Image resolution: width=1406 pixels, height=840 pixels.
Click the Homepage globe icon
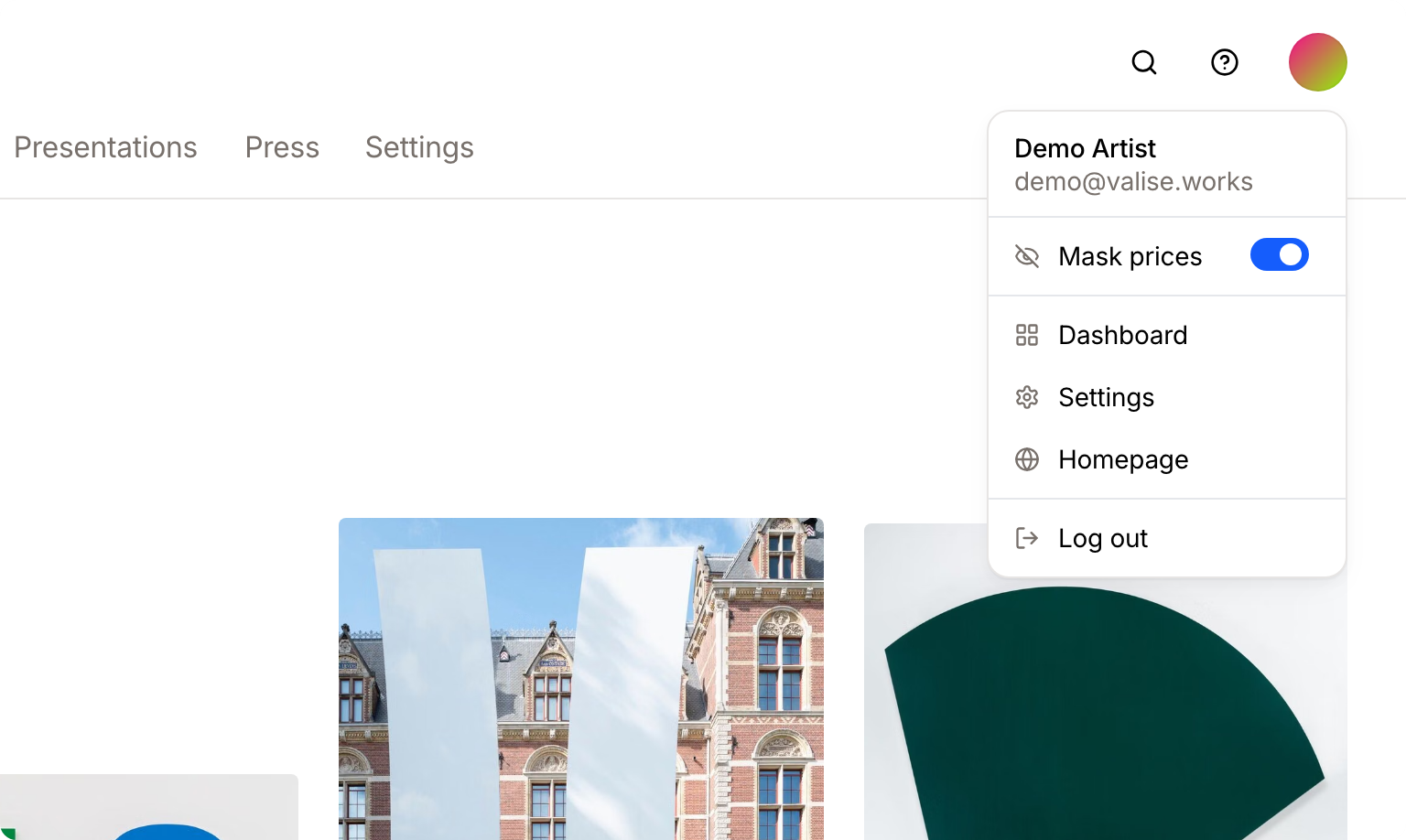click(x=1027, y=459)
